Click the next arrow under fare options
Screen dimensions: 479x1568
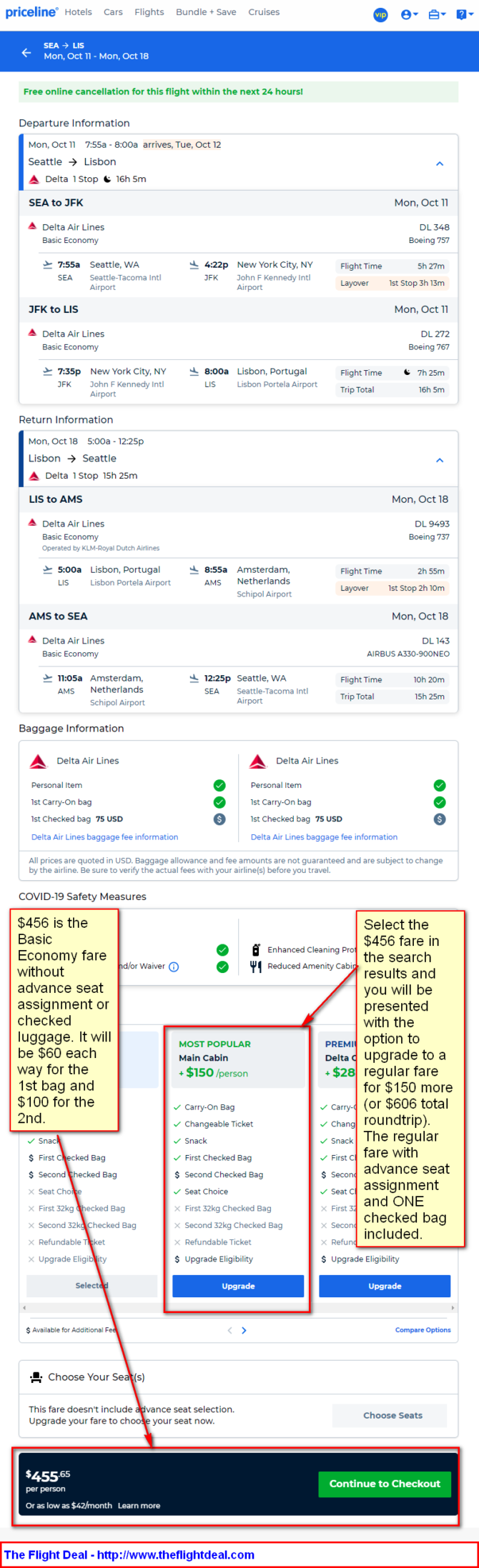244,1330
